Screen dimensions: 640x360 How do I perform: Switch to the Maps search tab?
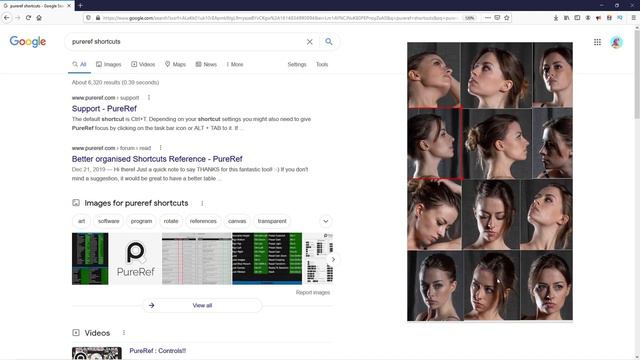(175, 64)
